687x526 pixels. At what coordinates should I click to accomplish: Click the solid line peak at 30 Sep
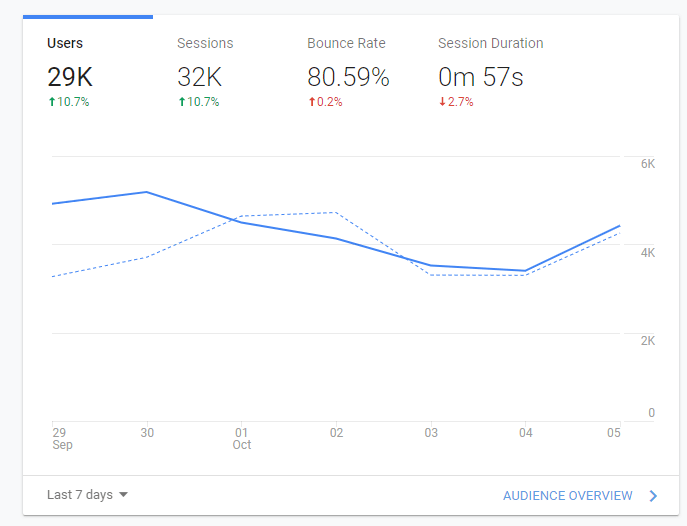click(x=147, y=192)
